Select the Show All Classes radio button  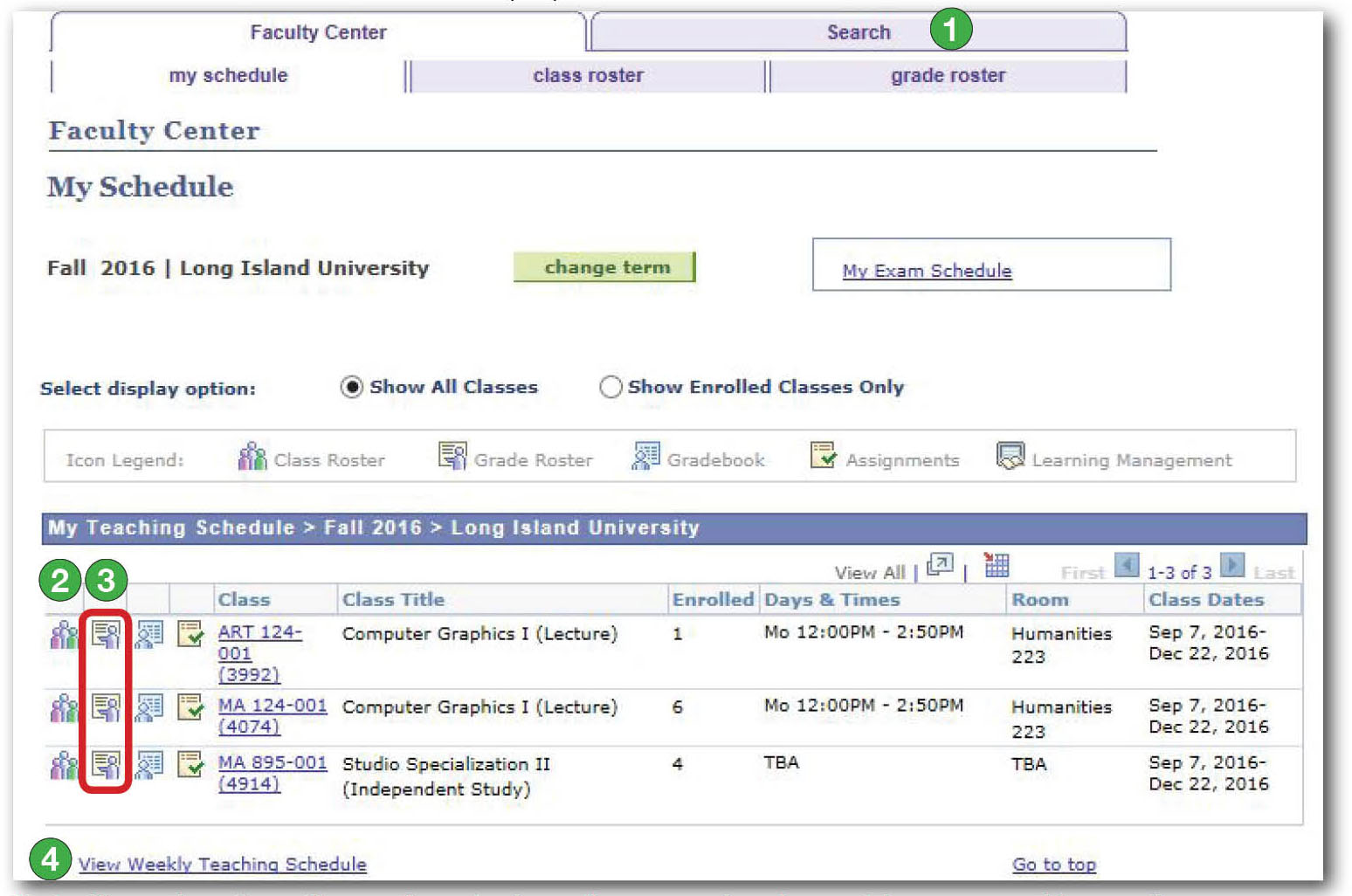coord(351,387)
